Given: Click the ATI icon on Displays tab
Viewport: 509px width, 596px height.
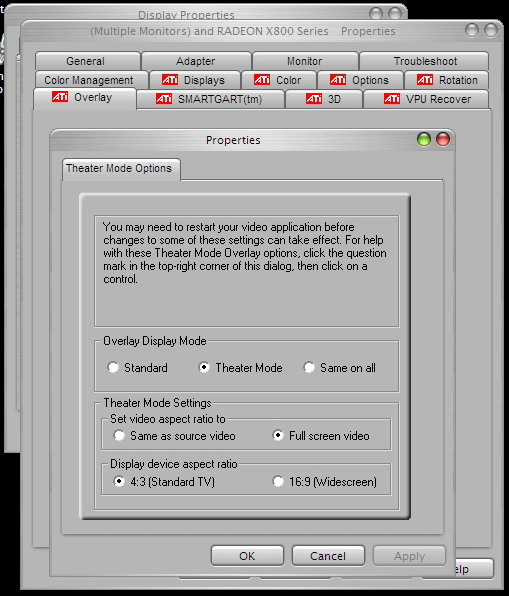Looking at the screenshot, I should [170, 80].
